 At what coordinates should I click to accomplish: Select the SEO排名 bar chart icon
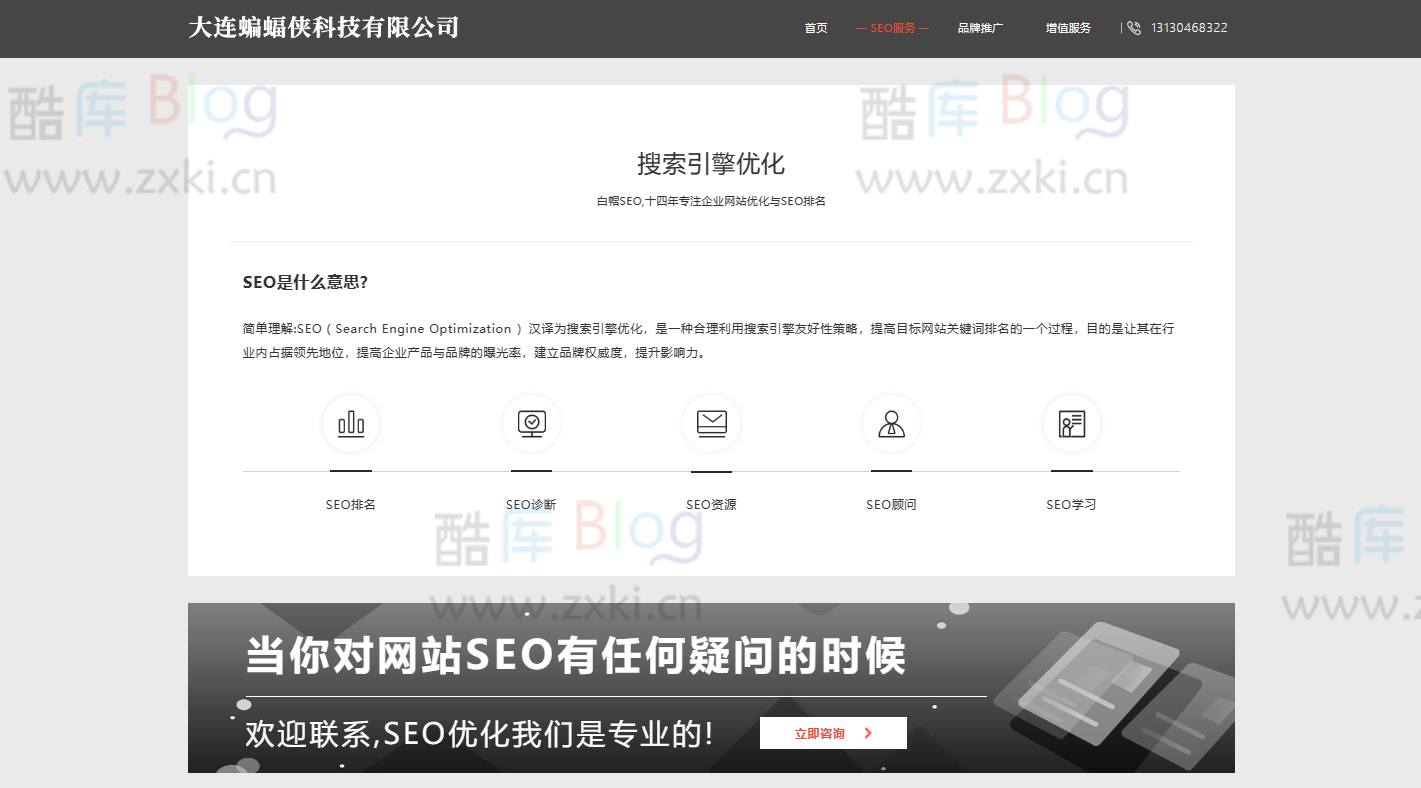[x=350, y=423]
